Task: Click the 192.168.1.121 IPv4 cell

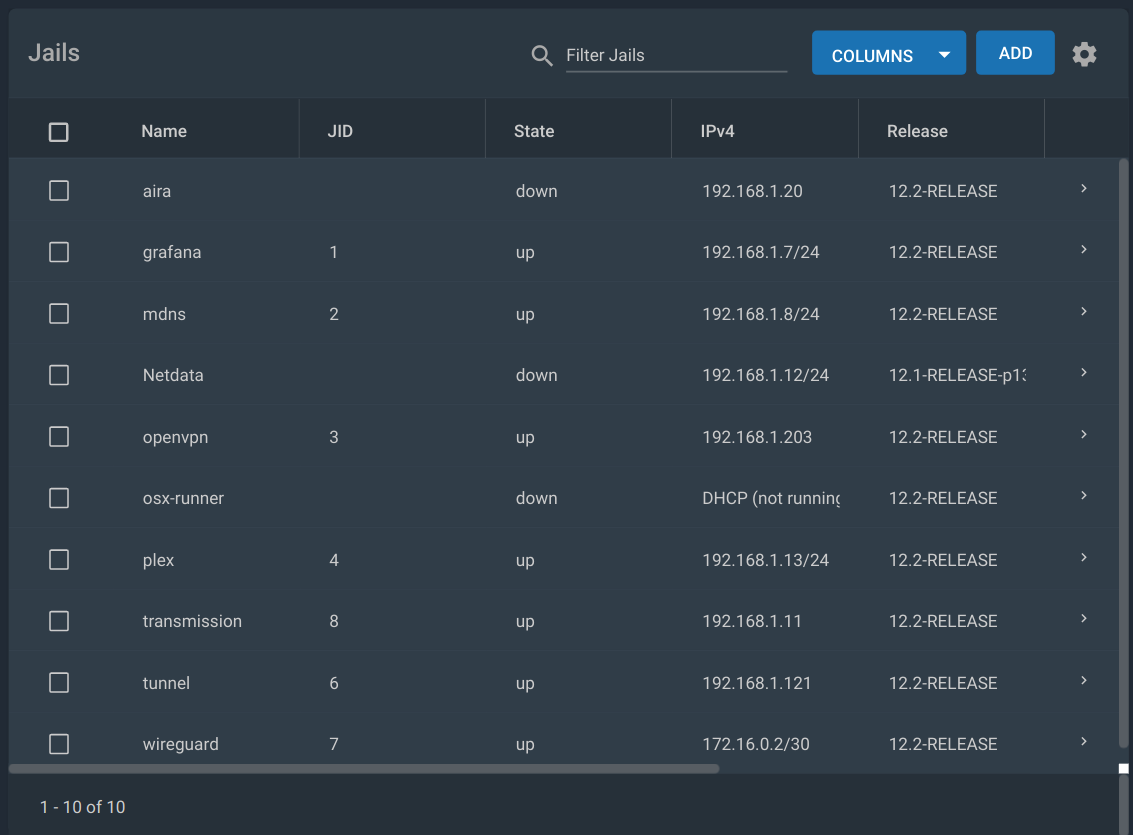Action: coord(757,683)
